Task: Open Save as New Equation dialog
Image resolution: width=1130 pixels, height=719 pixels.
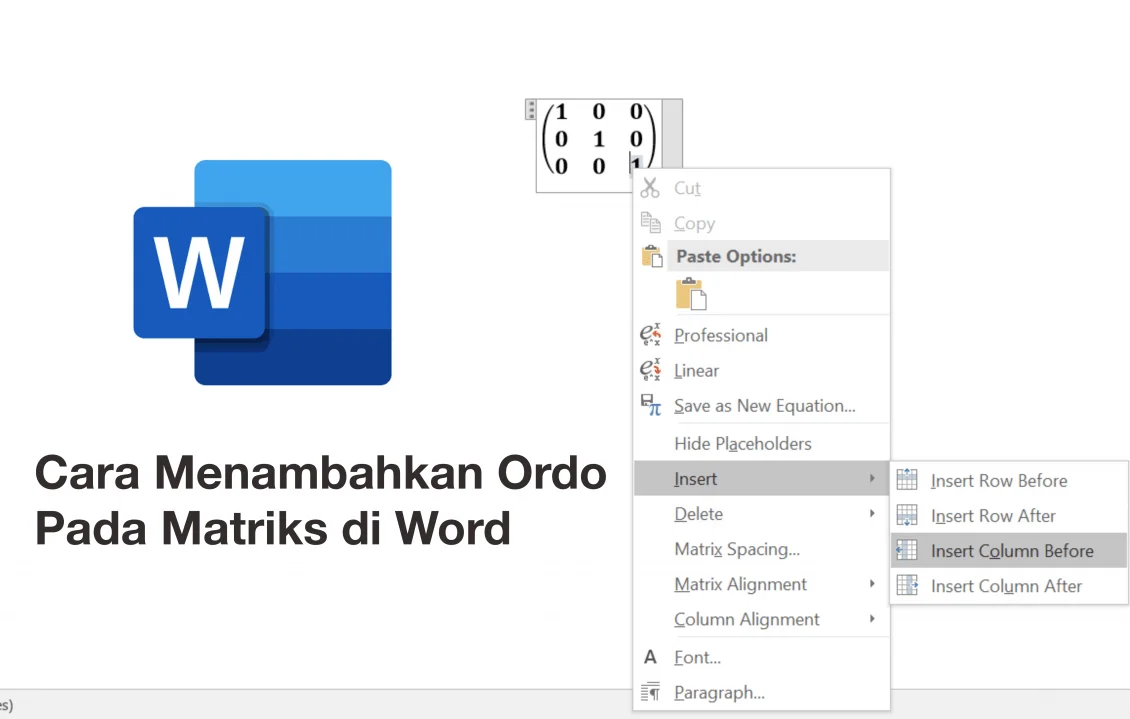Action: click(x=762, y=406)
